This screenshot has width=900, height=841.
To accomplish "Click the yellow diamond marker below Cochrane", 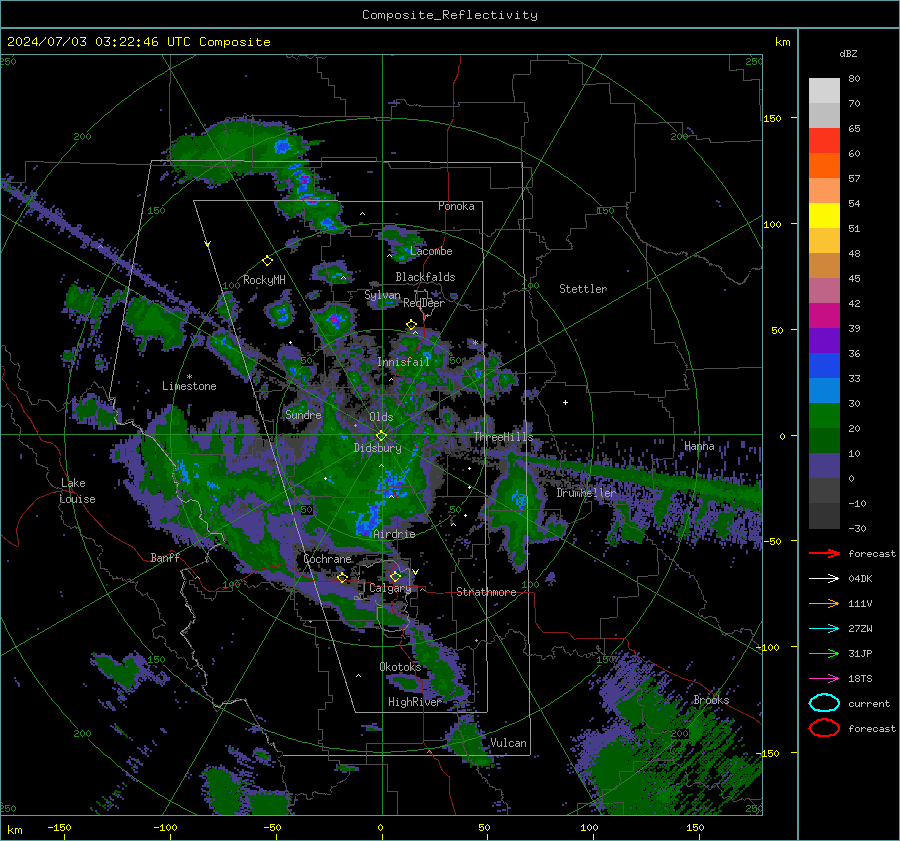I will point(343,577).
